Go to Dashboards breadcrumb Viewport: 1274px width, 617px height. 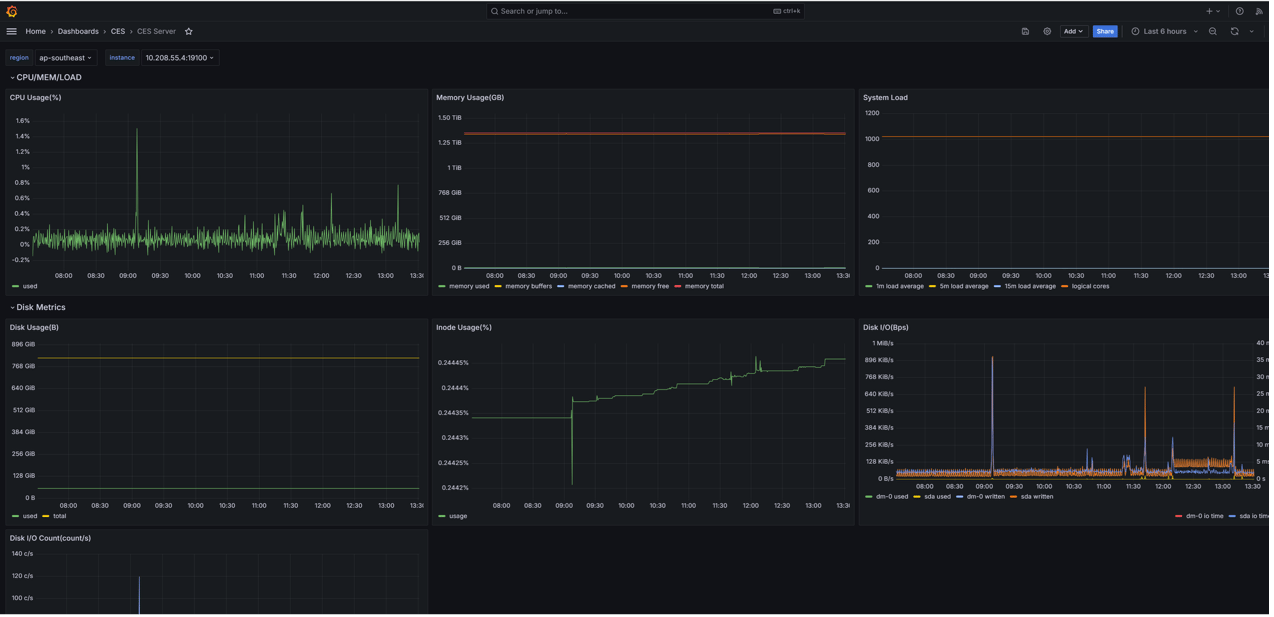coord(78,31)
